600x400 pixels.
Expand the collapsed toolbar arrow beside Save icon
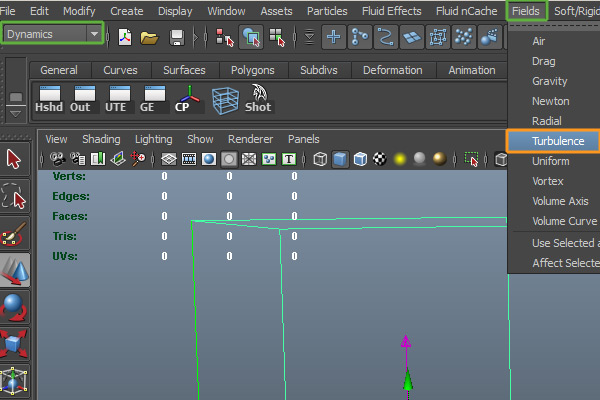[196, 38]
